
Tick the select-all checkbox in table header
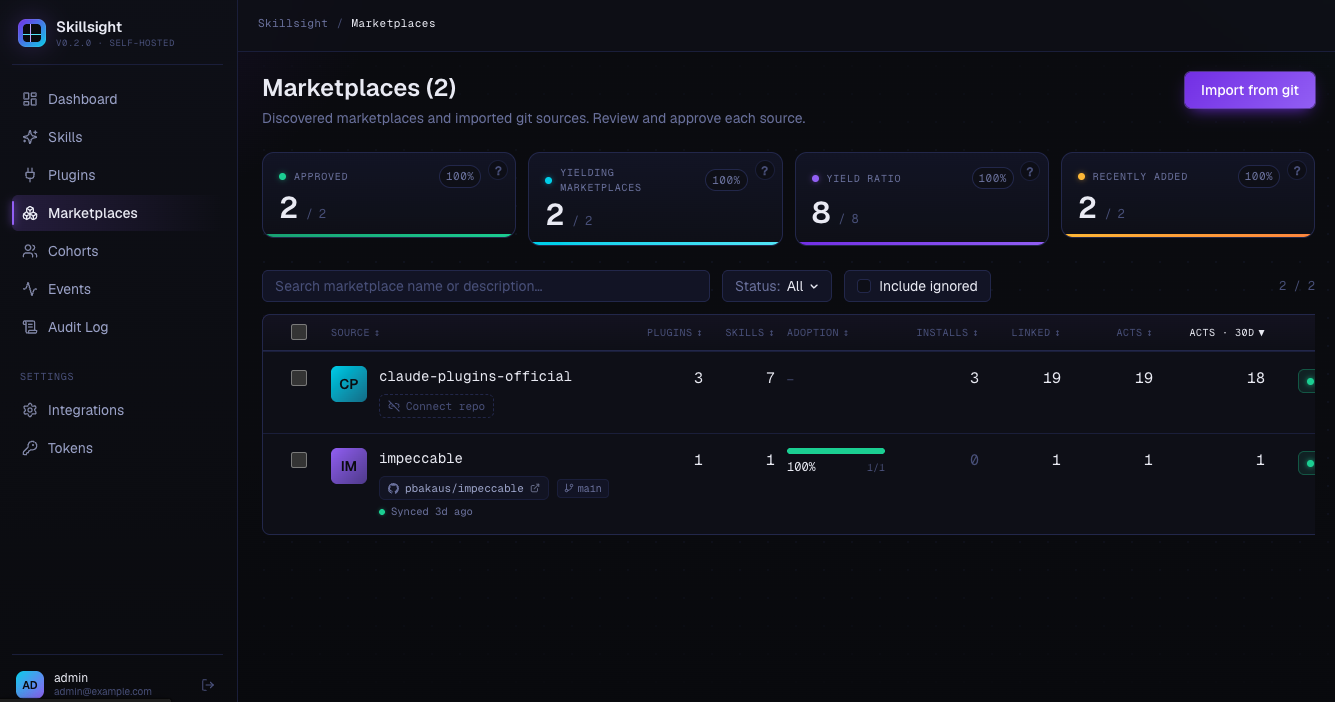pos(299,332)
